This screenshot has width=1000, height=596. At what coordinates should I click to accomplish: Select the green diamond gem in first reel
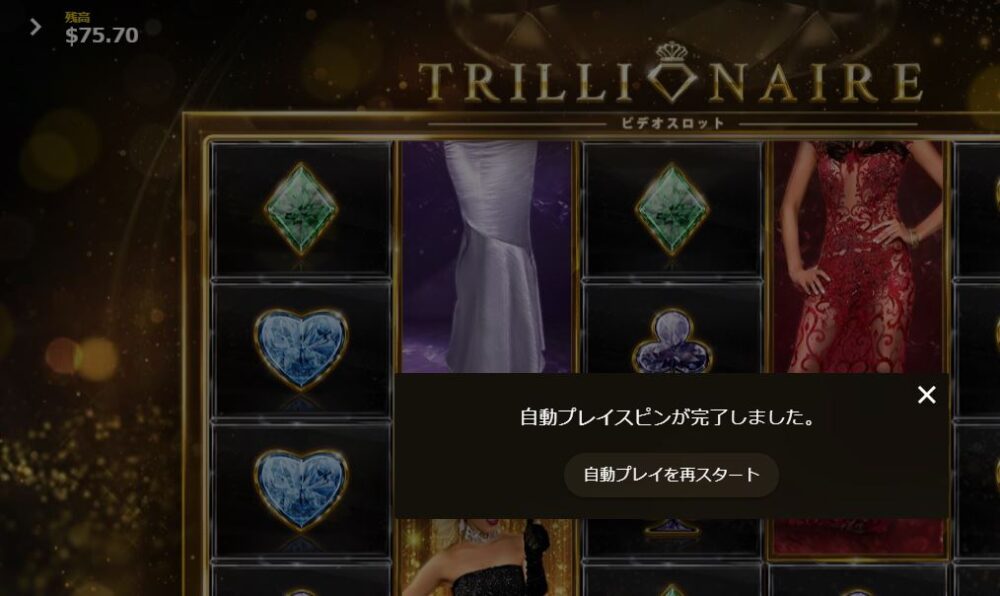300,210
